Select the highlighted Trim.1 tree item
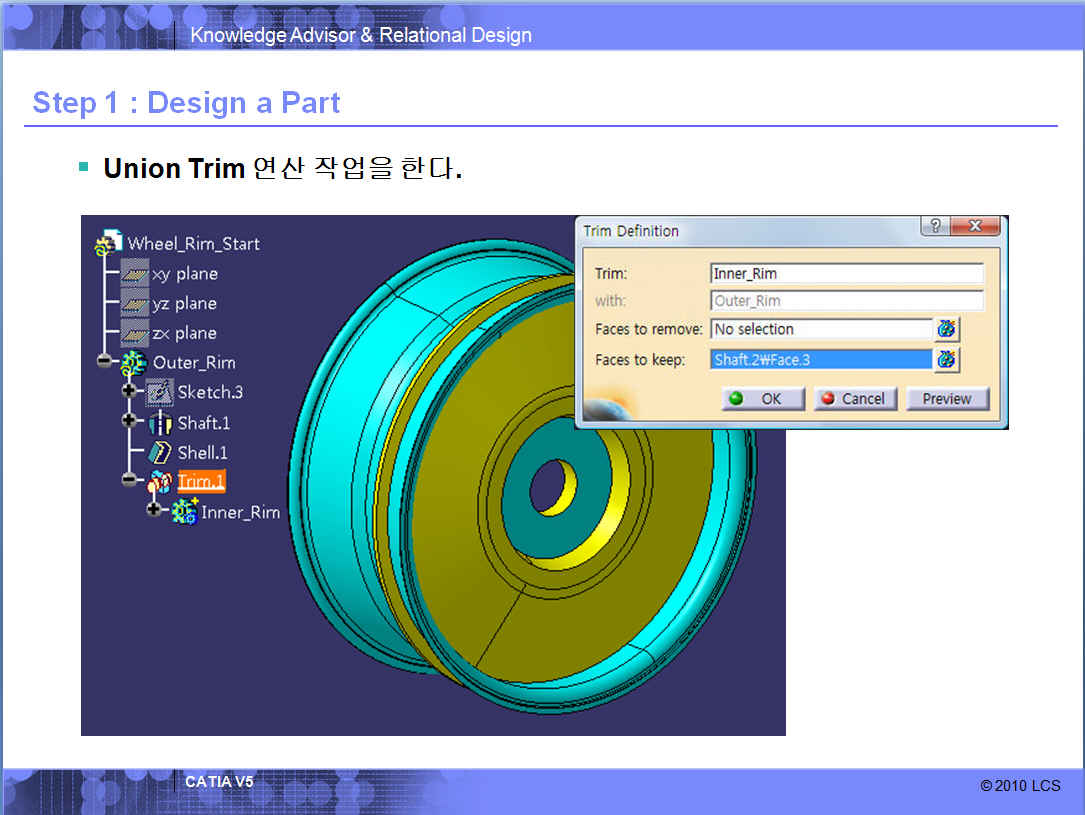The width and height of the screenshot is (1085, 815). [x=201, y=482]
